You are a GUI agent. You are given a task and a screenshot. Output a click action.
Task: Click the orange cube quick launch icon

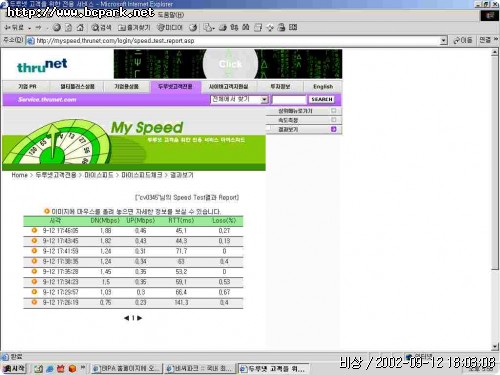tap(72, 369)
